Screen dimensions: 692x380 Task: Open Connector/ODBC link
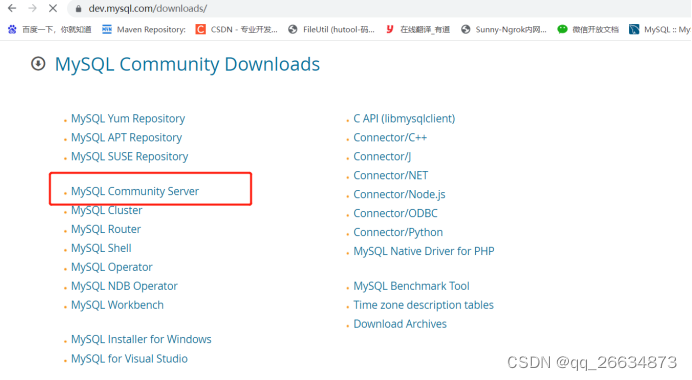[x=395, y=213]
